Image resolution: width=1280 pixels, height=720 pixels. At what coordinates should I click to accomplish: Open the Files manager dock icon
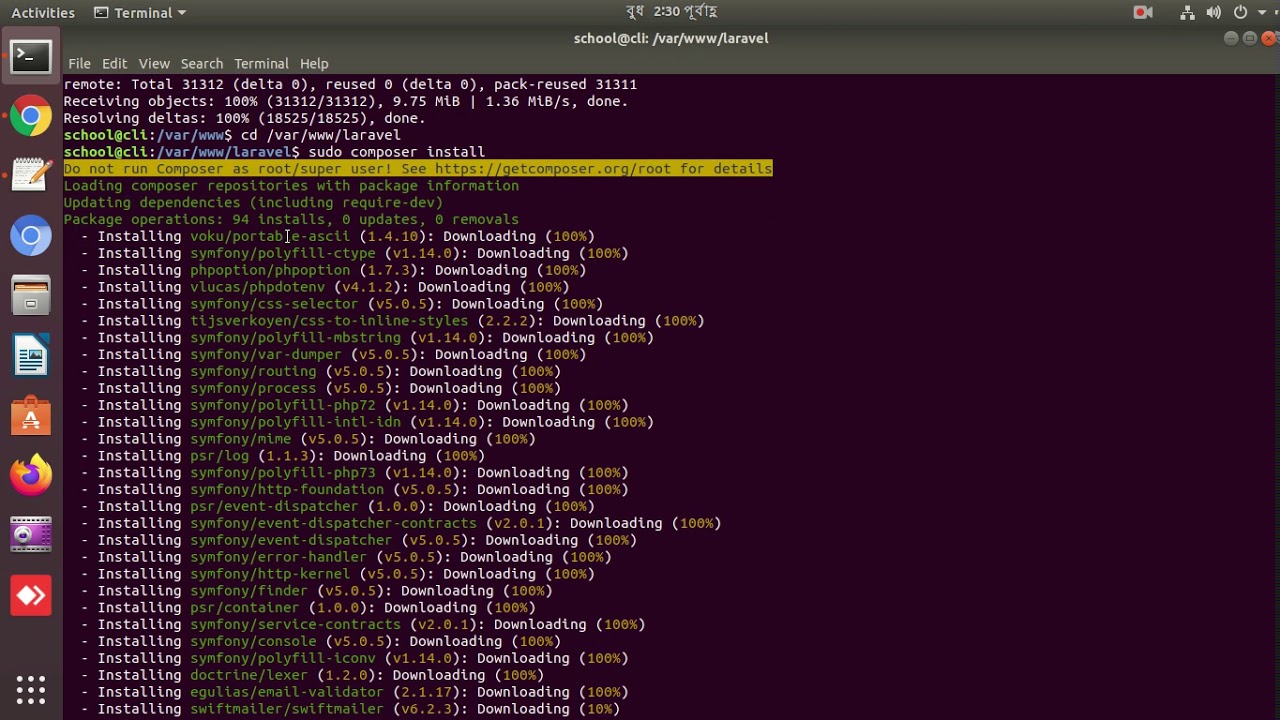click(x=31, y=296)
